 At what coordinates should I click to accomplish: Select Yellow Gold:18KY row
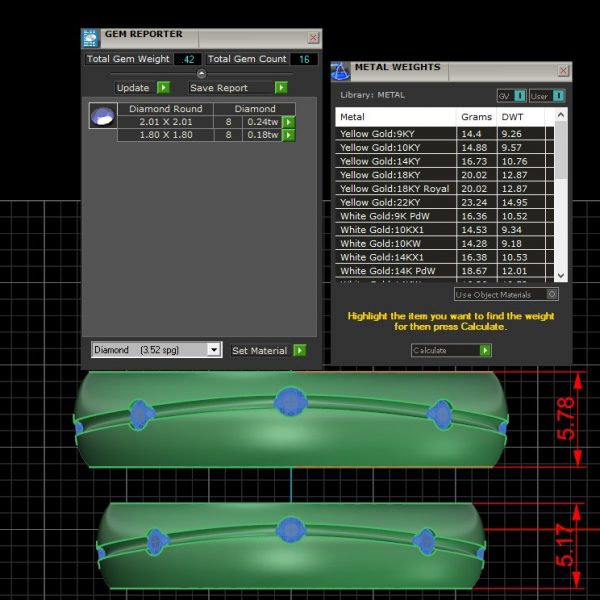coord(444,175)
